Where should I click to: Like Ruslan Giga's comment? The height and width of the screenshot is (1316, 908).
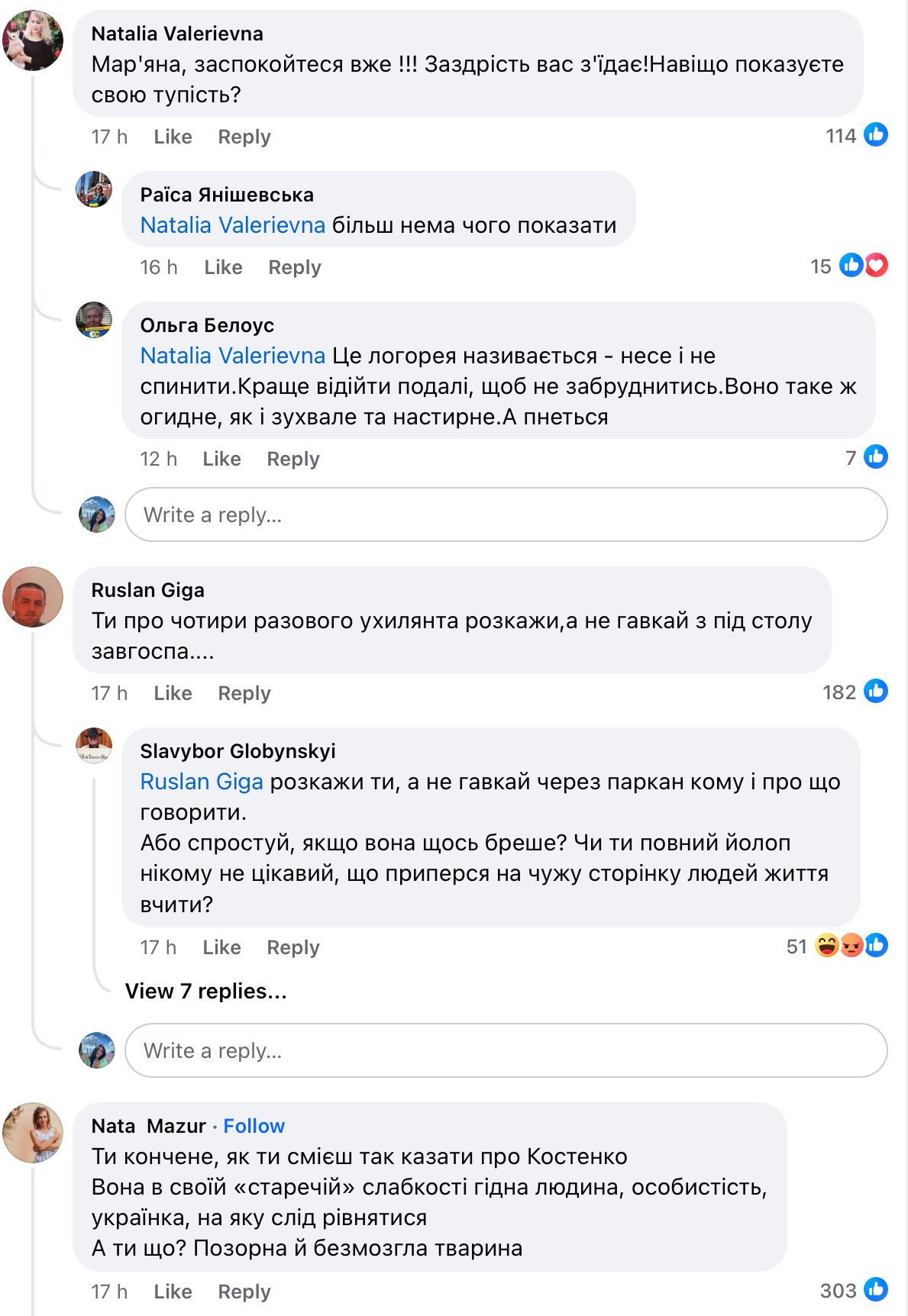173,693
